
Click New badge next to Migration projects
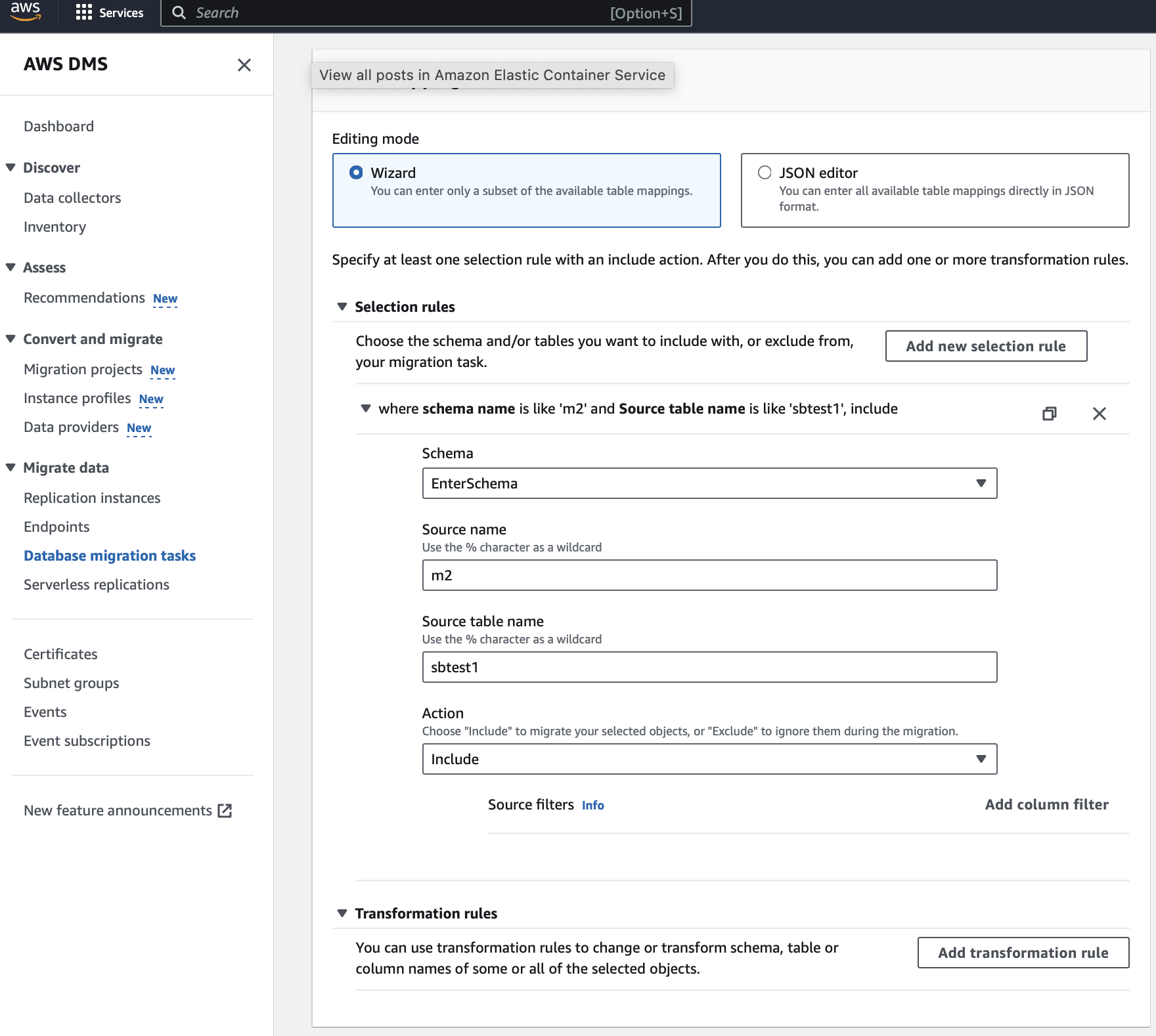point(163,370)
